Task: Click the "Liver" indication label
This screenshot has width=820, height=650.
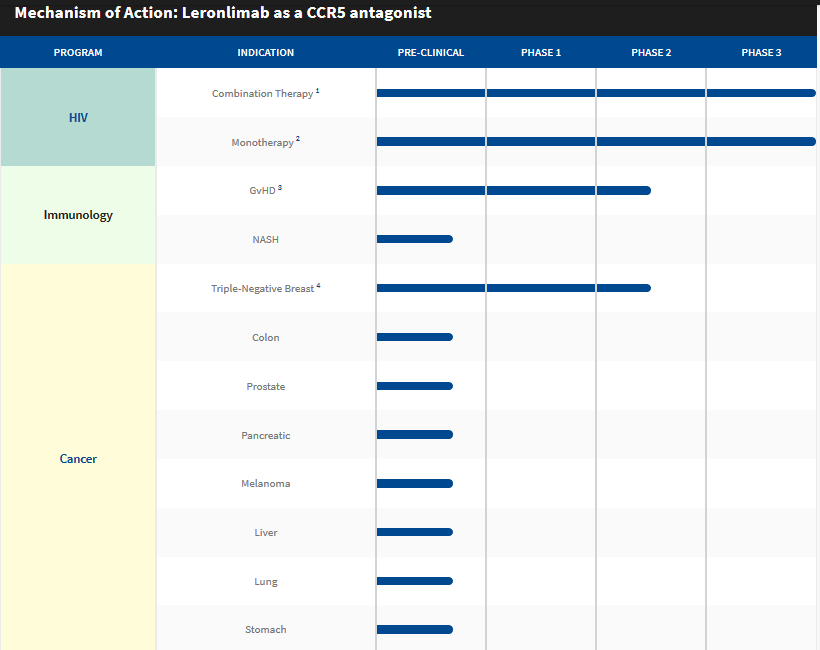Action: point(266,532)
